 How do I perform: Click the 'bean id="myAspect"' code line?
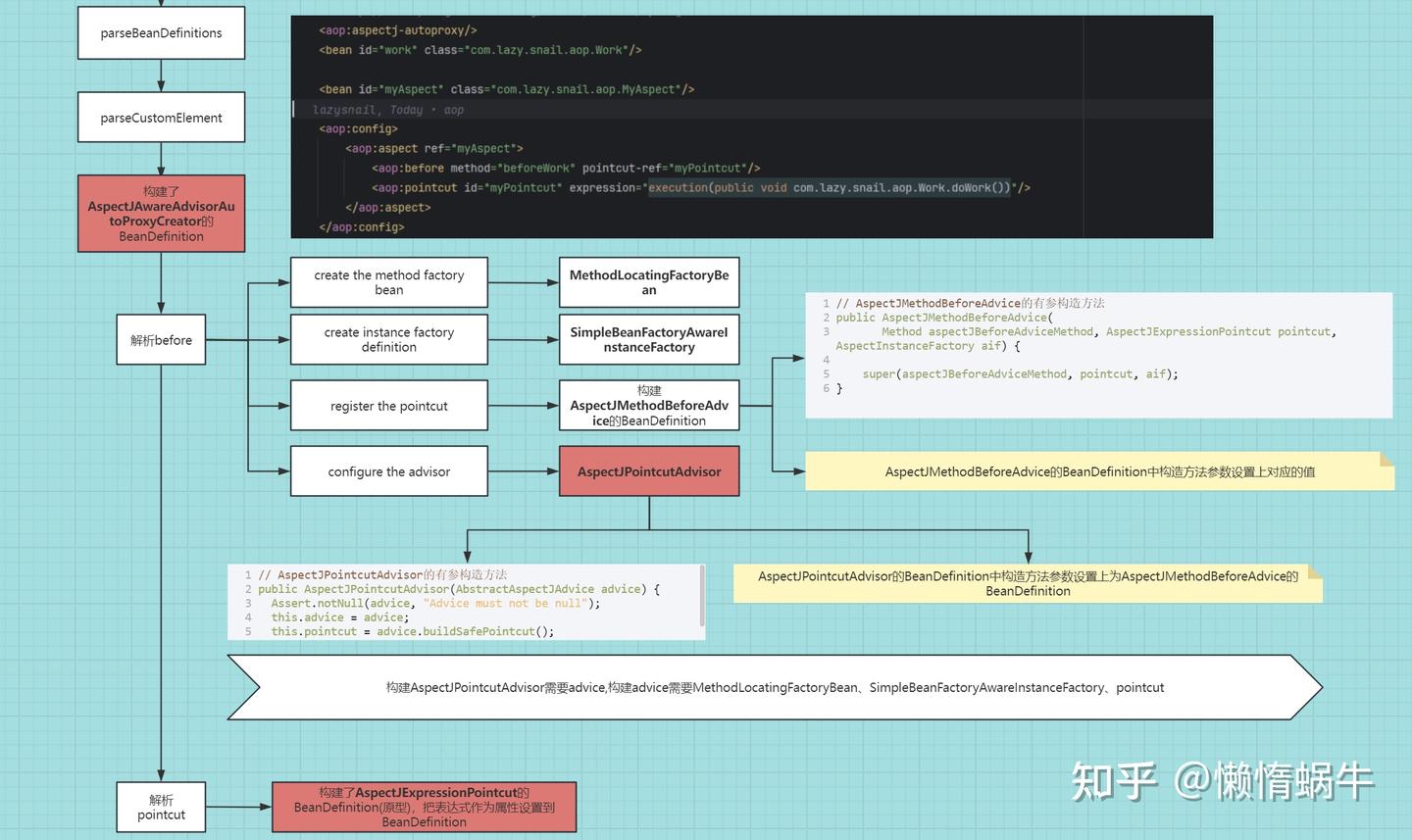(x=506, y=89)
